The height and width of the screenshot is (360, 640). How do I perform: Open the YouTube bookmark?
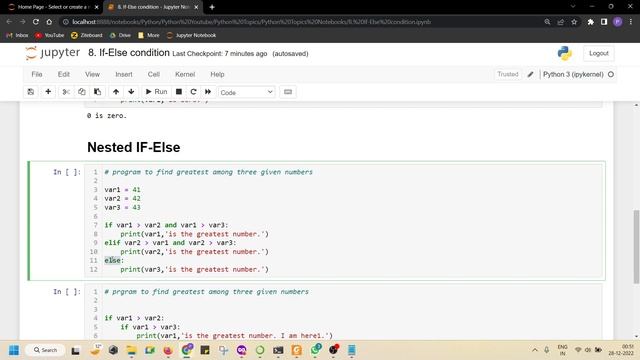click(x=49, y=36)
